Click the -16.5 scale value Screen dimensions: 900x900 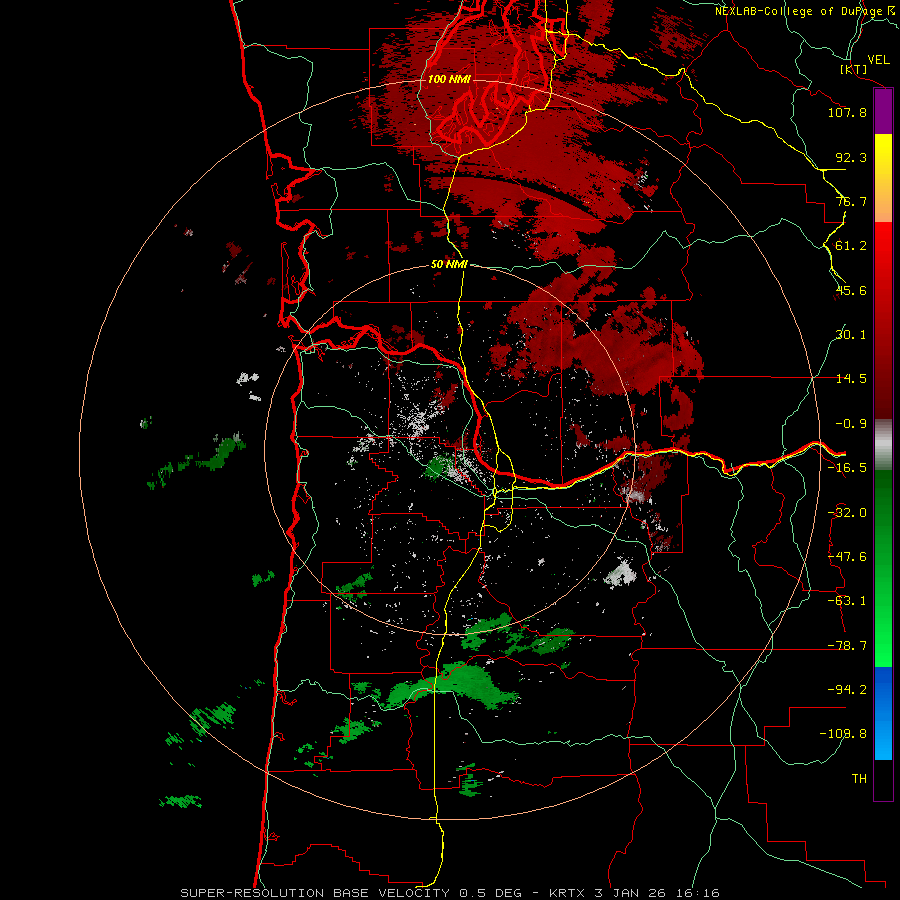847,468
